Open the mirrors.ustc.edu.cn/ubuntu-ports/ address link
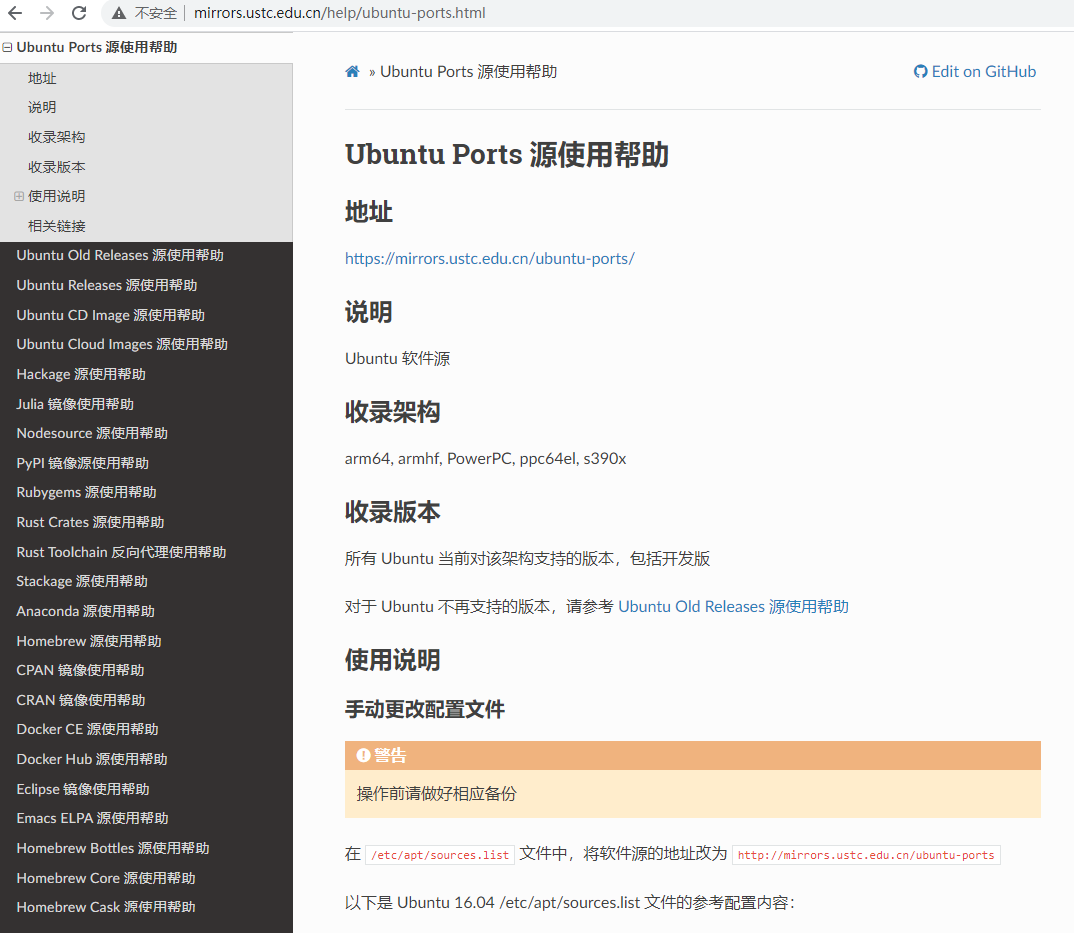The image size is (1074, 933). click(x=490, y=258)
